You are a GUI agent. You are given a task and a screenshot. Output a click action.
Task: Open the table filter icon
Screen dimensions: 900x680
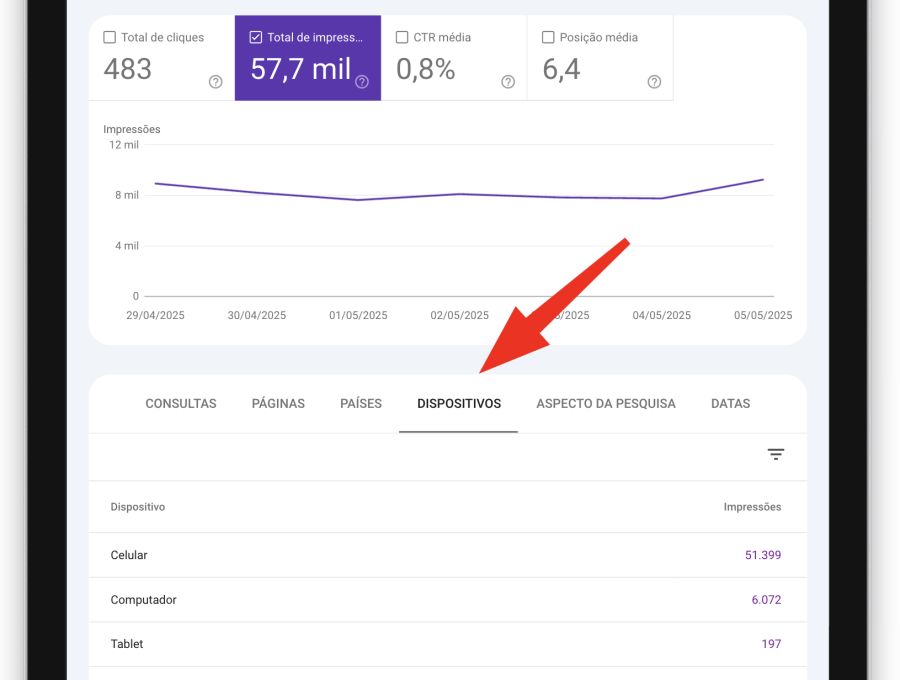tap(775, 454)
